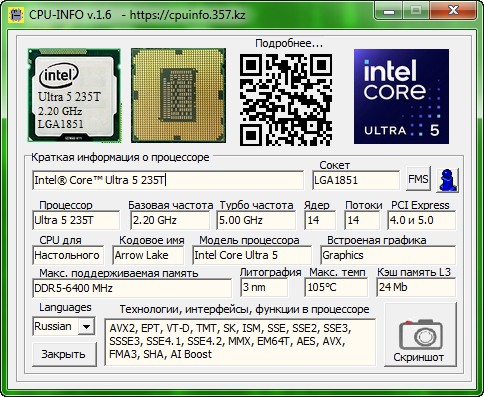Click the Модель процессора field

pyautogui.click(x=252, y=255)
